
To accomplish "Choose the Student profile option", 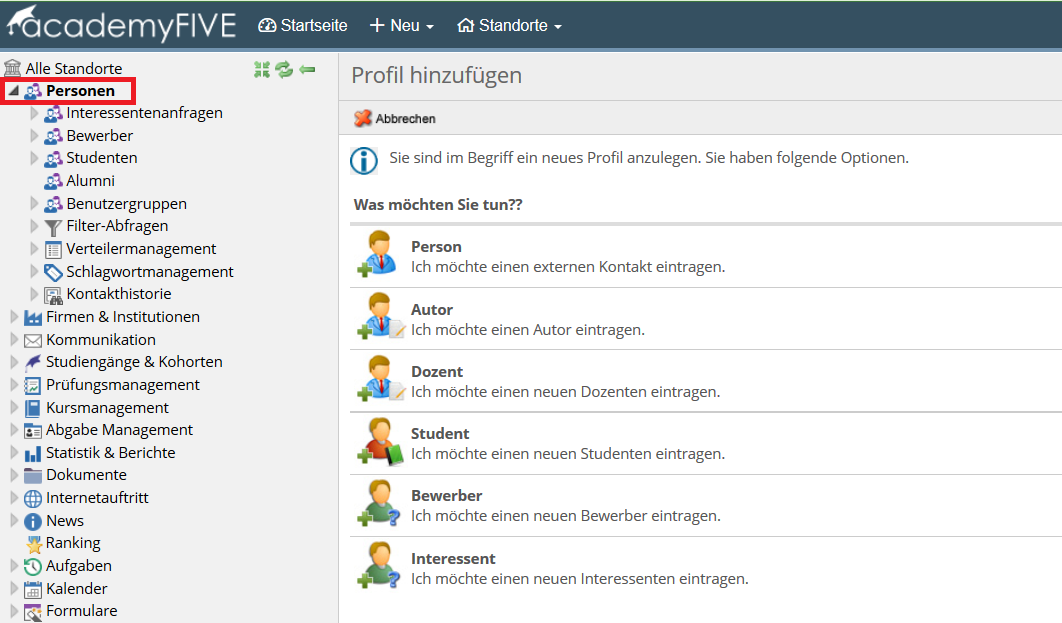I will (x=706, y=443).
